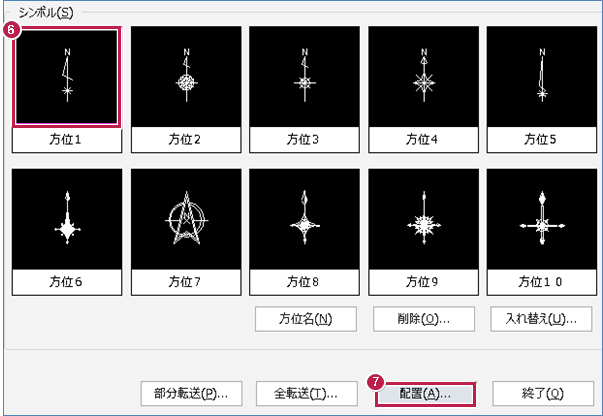The image size is (603, 416).
Task: Choose the 方位3 symbol preview
Action: pyautogui.click(x=305, y=77)
